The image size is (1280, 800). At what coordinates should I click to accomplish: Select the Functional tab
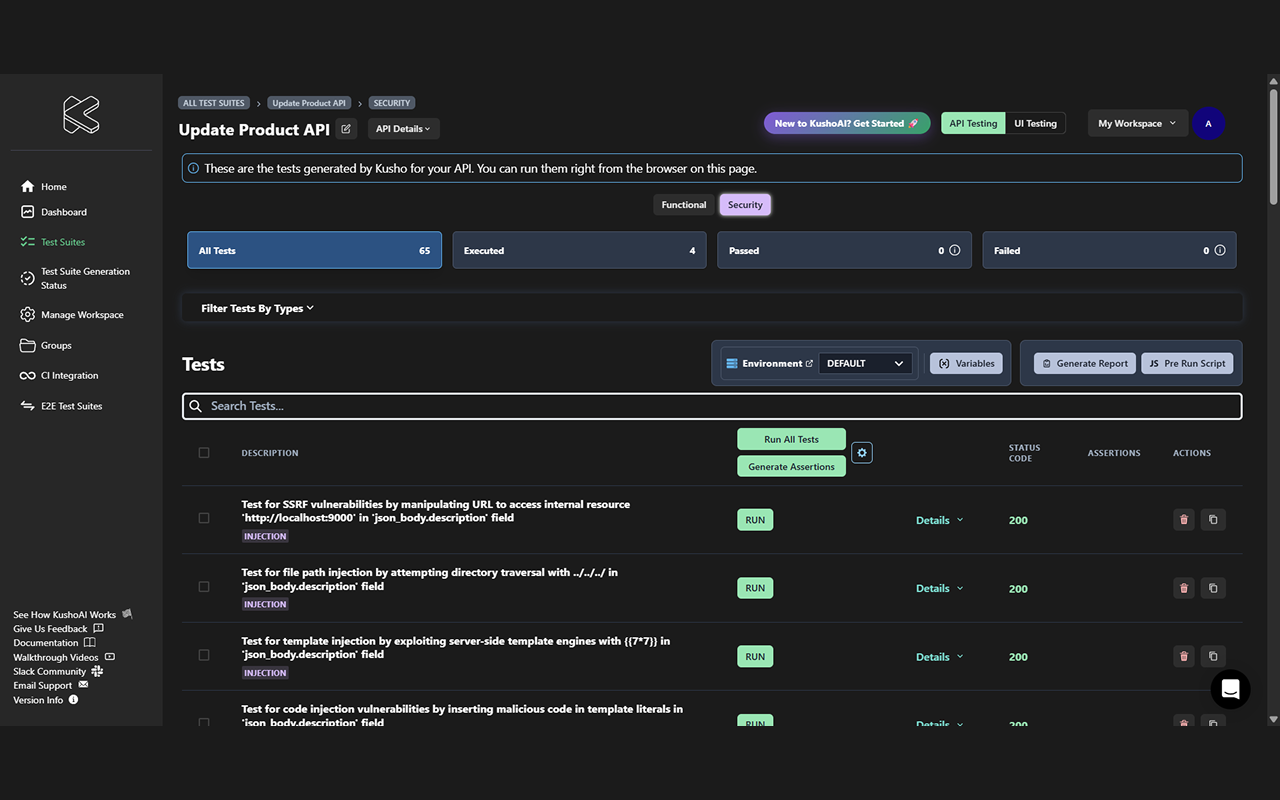point(684,205)
